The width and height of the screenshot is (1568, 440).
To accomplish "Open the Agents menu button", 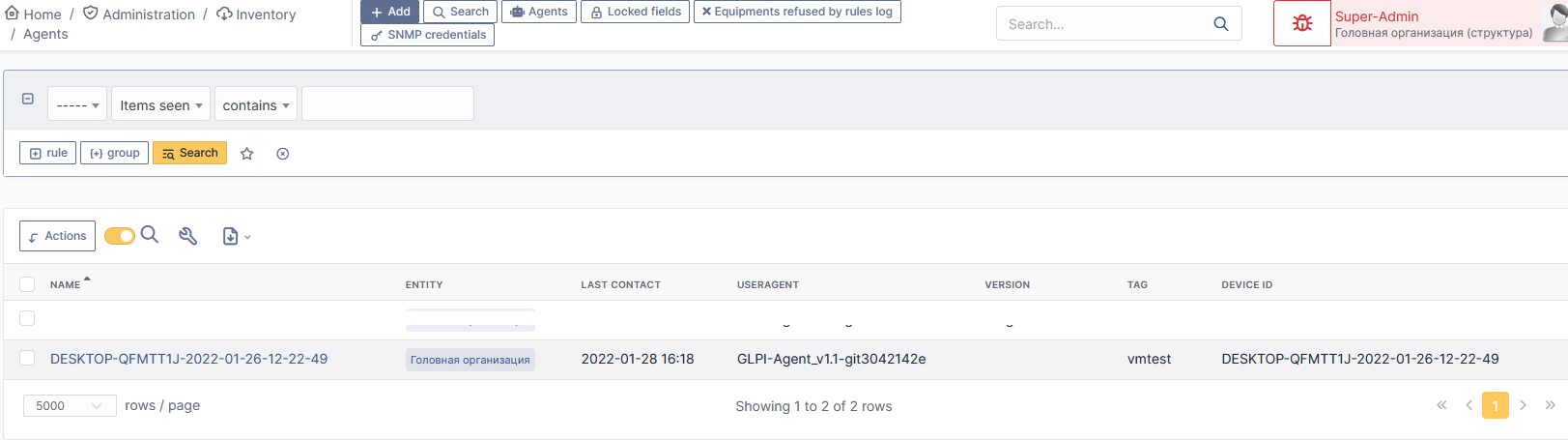I will tap(539, 12).
